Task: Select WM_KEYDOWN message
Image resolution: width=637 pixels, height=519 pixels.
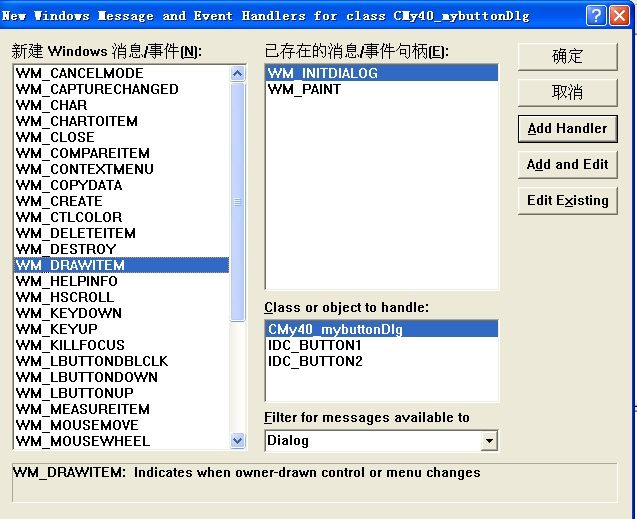Action: pyautogui.click(x=121, y=313)
